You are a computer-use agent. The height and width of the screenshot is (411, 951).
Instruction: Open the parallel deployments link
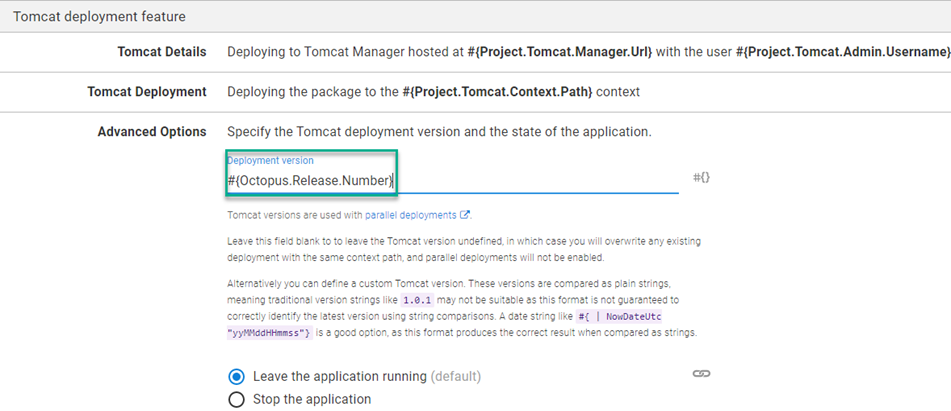[411, 215]
